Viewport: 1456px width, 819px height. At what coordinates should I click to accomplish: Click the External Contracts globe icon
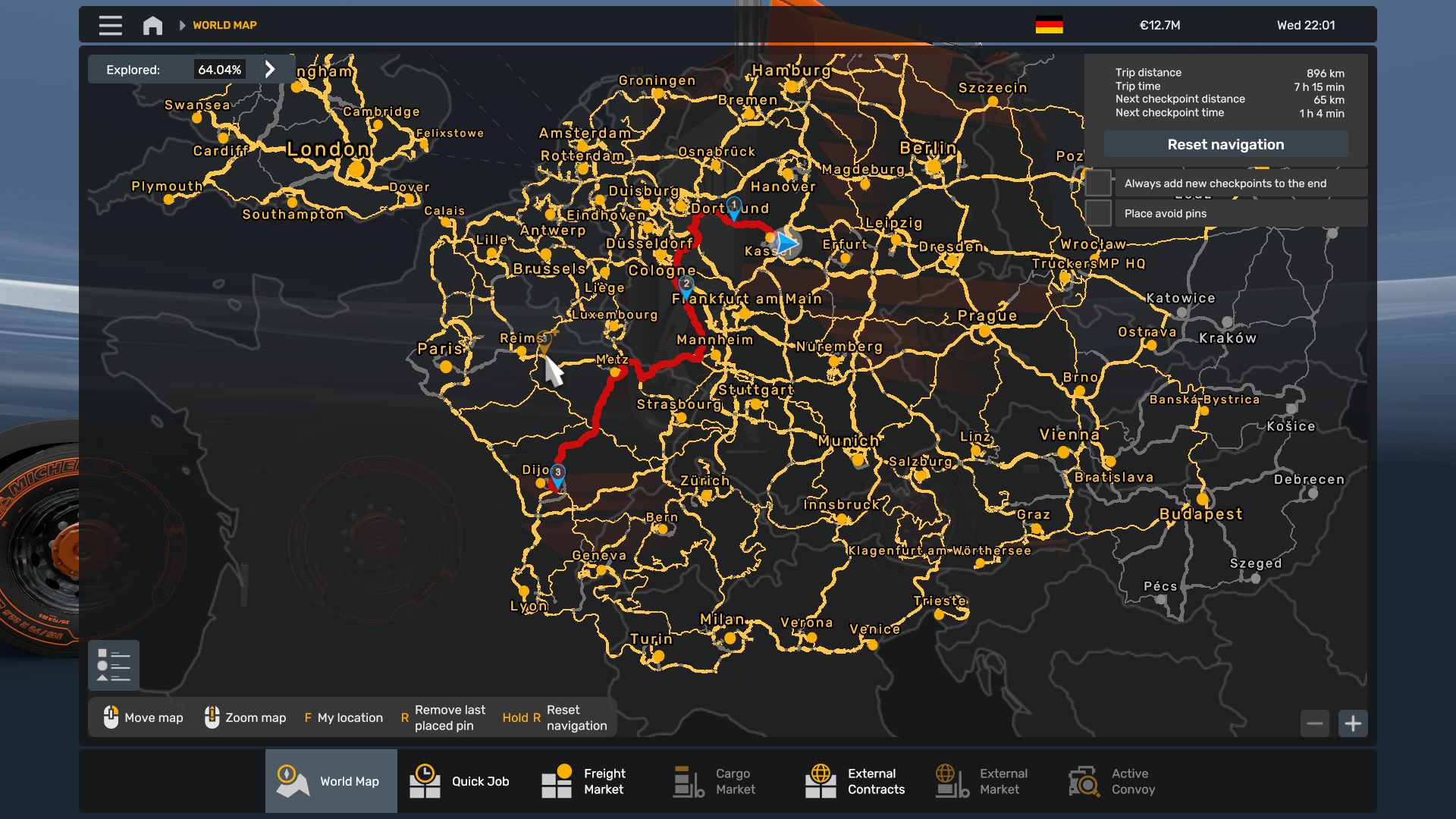821,780
